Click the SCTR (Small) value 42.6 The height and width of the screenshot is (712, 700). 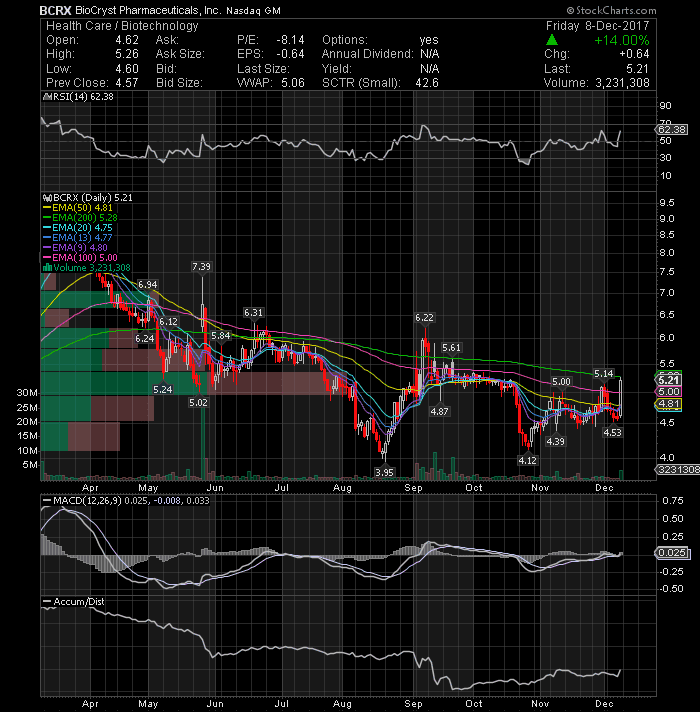(x=427, y=83)
